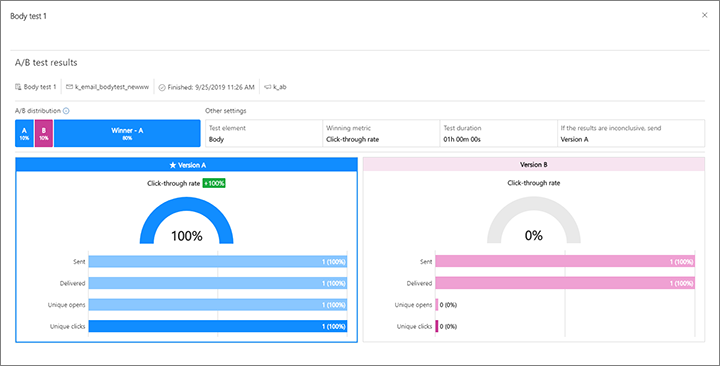Click the A/B test results heading
Image resolution: width=720 pixels, height=366 pixels.
coord(46,63)
